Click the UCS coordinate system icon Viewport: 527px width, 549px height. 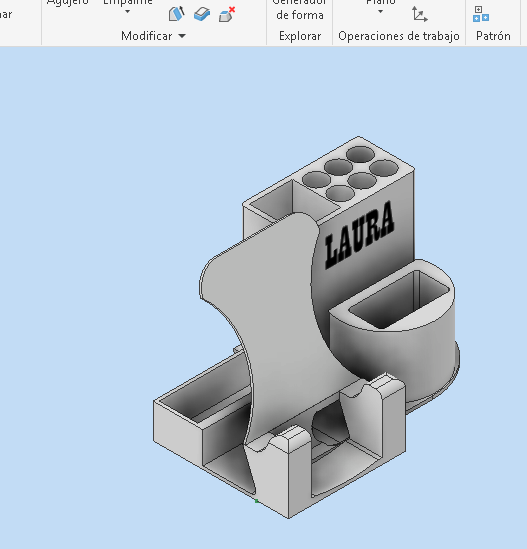[x=419, y=14]
